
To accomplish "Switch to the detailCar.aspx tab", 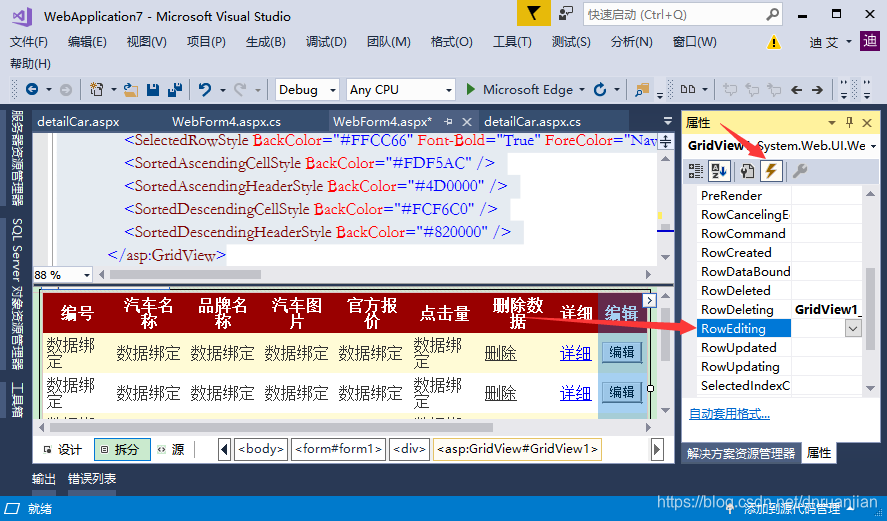I will coord(78,122).
